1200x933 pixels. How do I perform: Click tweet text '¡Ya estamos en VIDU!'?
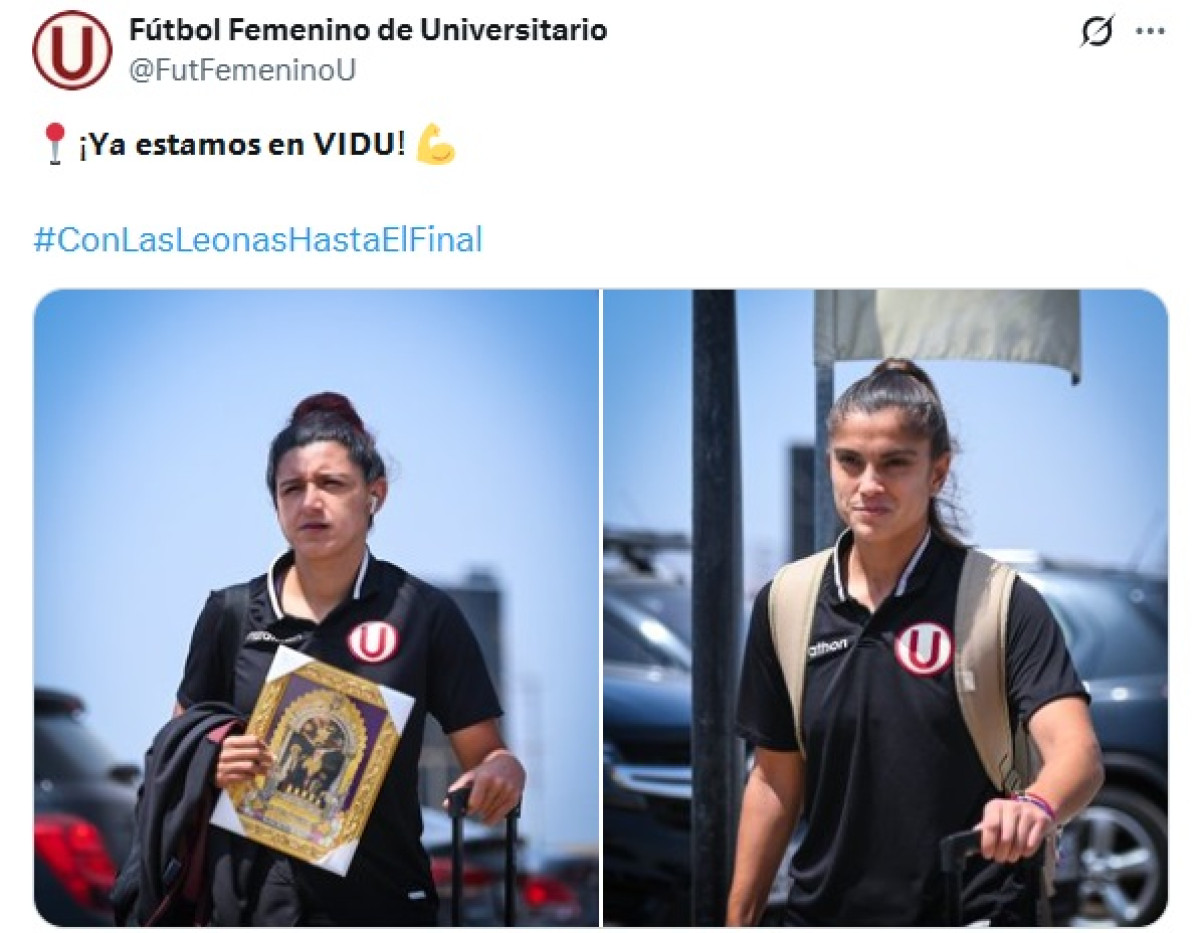[242, 144]
